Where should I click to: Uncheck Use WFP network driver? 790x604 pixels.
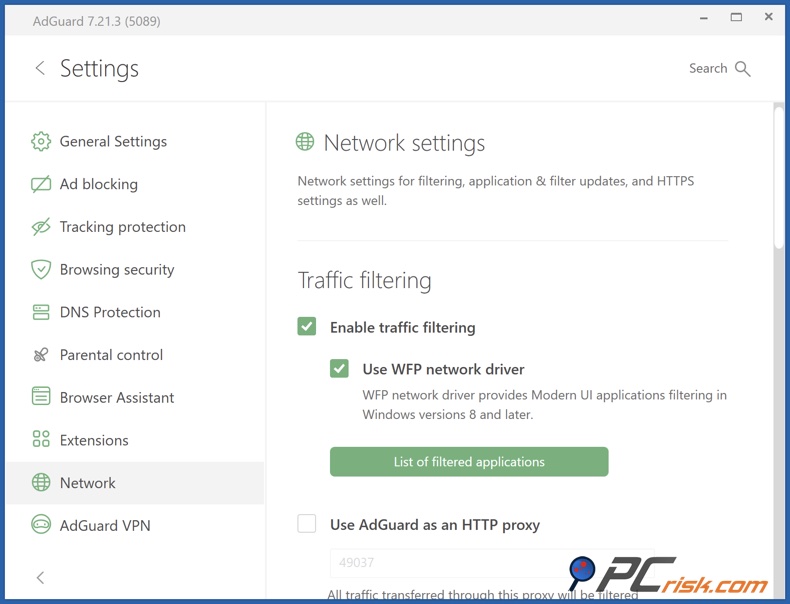click(x=340, y=369)
